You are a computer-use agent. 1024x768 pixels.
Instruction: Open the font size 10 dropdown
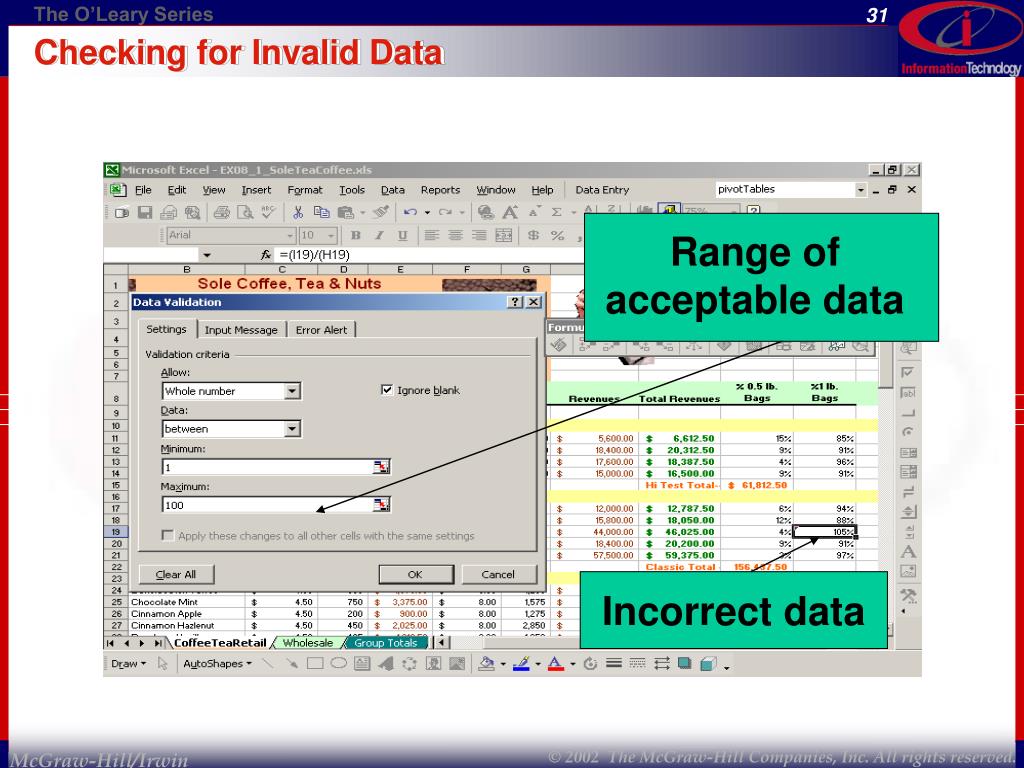331,235
